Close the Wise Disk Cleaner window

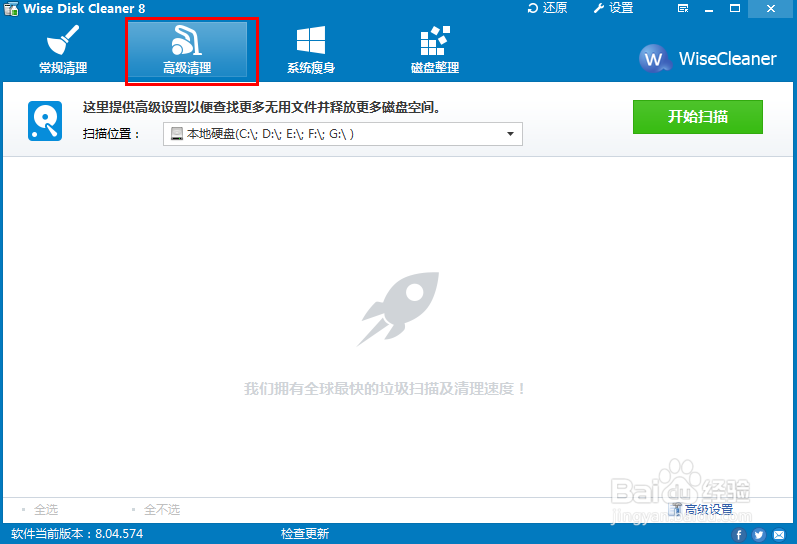click(x=771, y=9)
